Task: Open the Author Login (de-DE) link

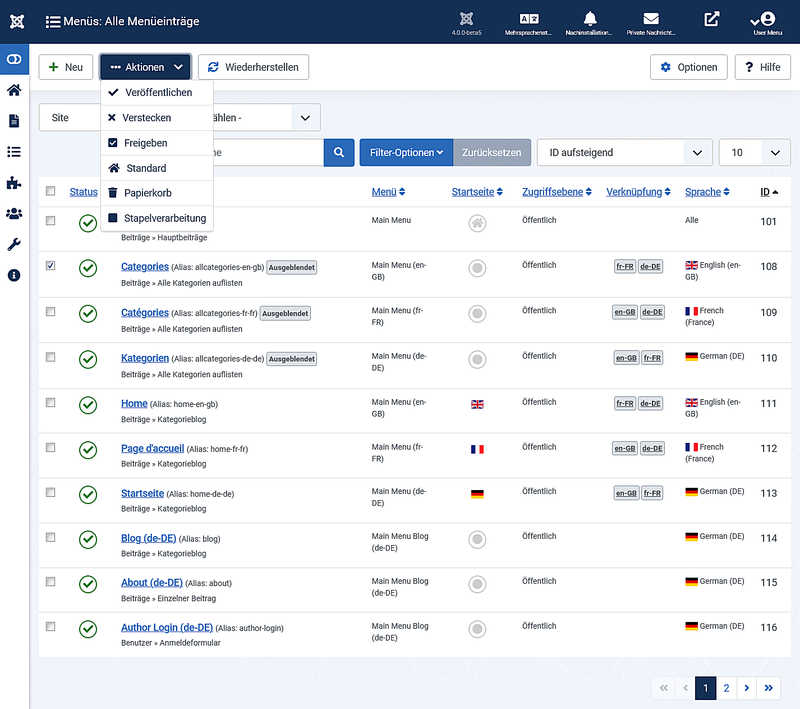Action: [x=166, y=628]
